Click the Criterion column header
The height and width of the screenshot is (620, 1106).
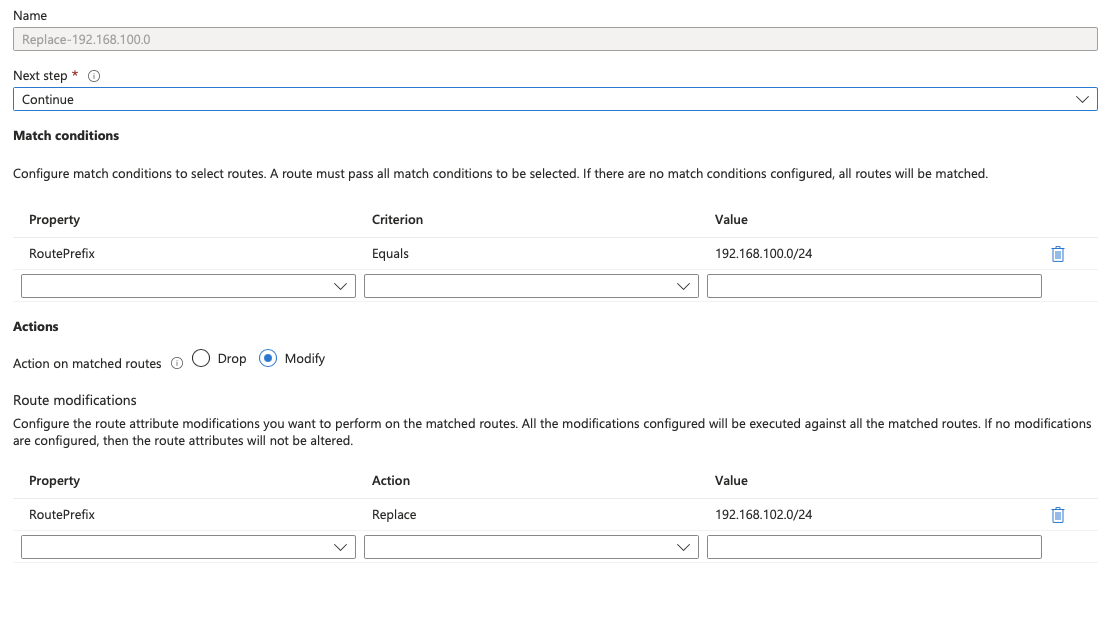pos(397,219)
